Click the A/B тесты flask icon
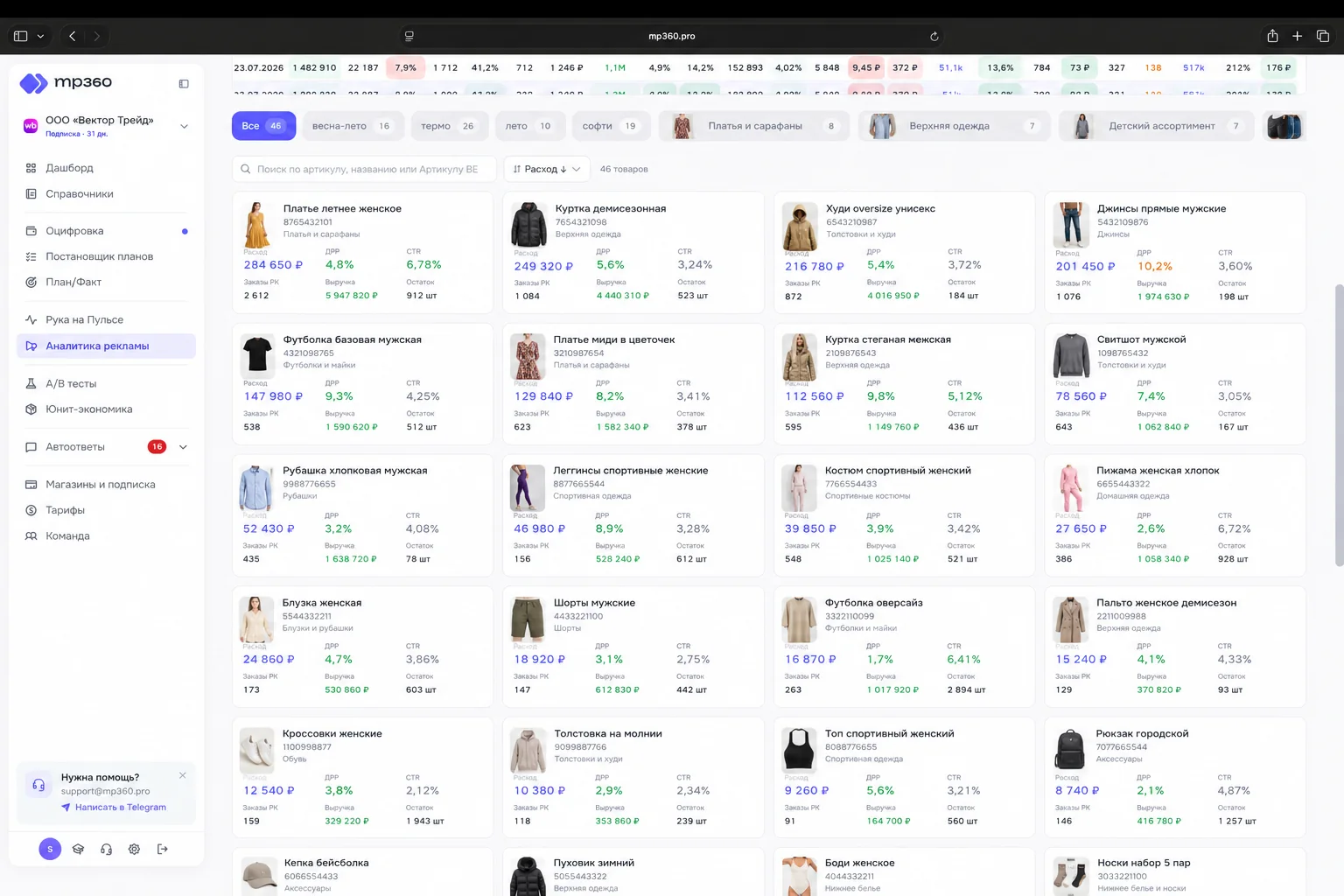 (x=31, y=383)
